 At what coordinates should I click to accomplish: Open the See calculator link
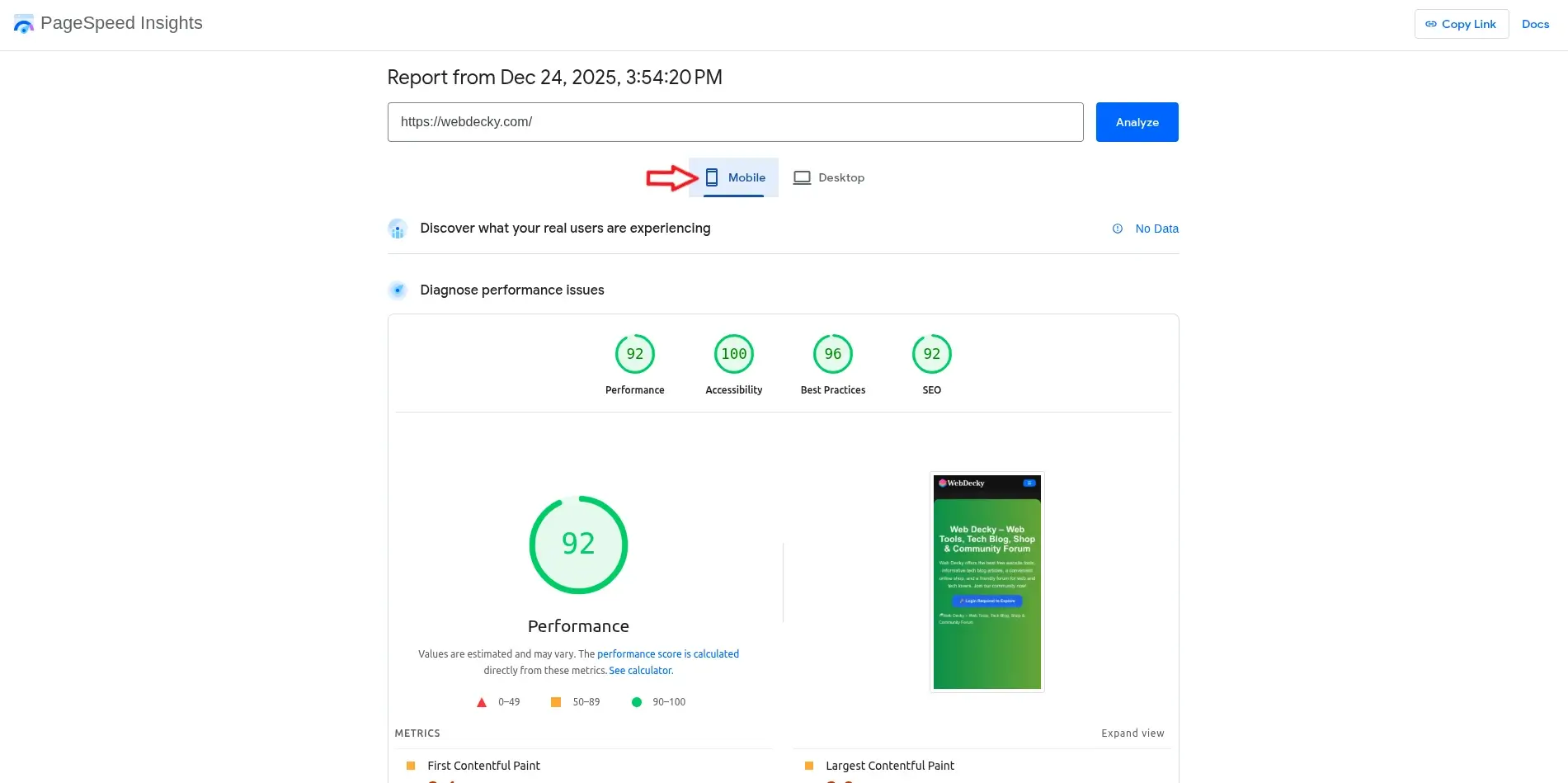(x=640, y=670)
